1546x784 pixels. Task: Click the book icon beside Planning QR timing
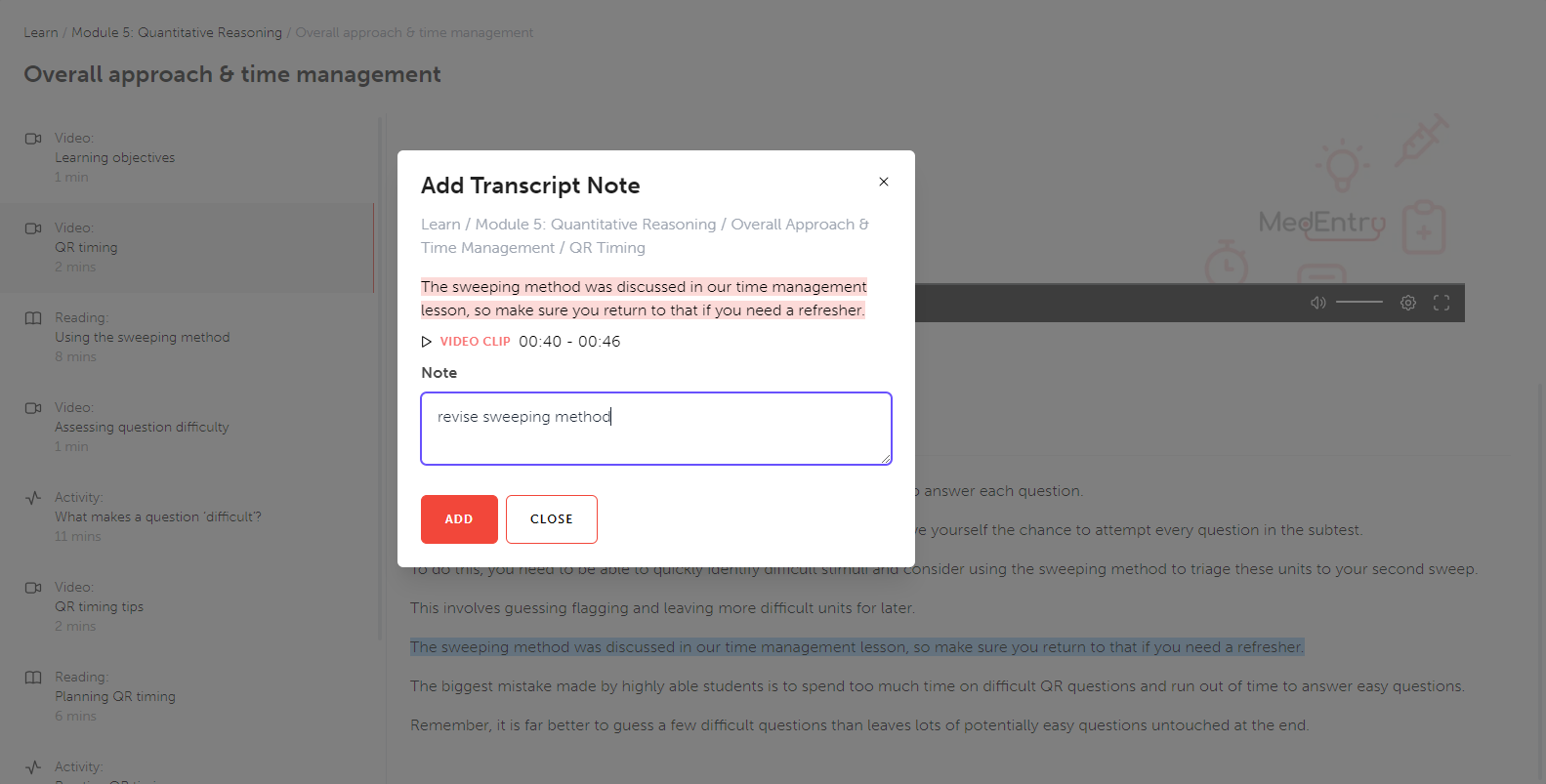(33, 678)
